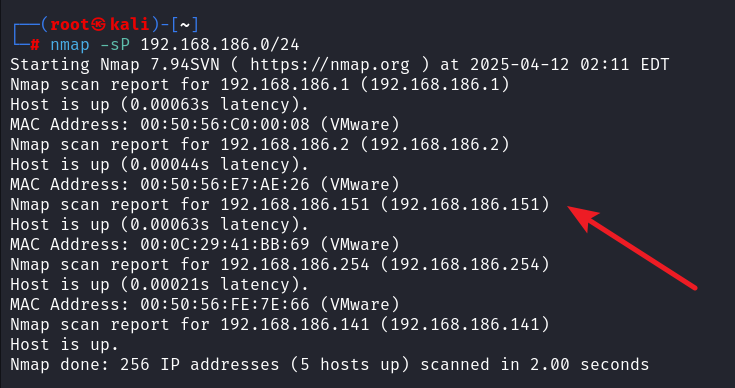The height and width of the screenshot is (388, 735).
Task: Click the scan report line for 192.168.186.141
Action: [279, 325]
